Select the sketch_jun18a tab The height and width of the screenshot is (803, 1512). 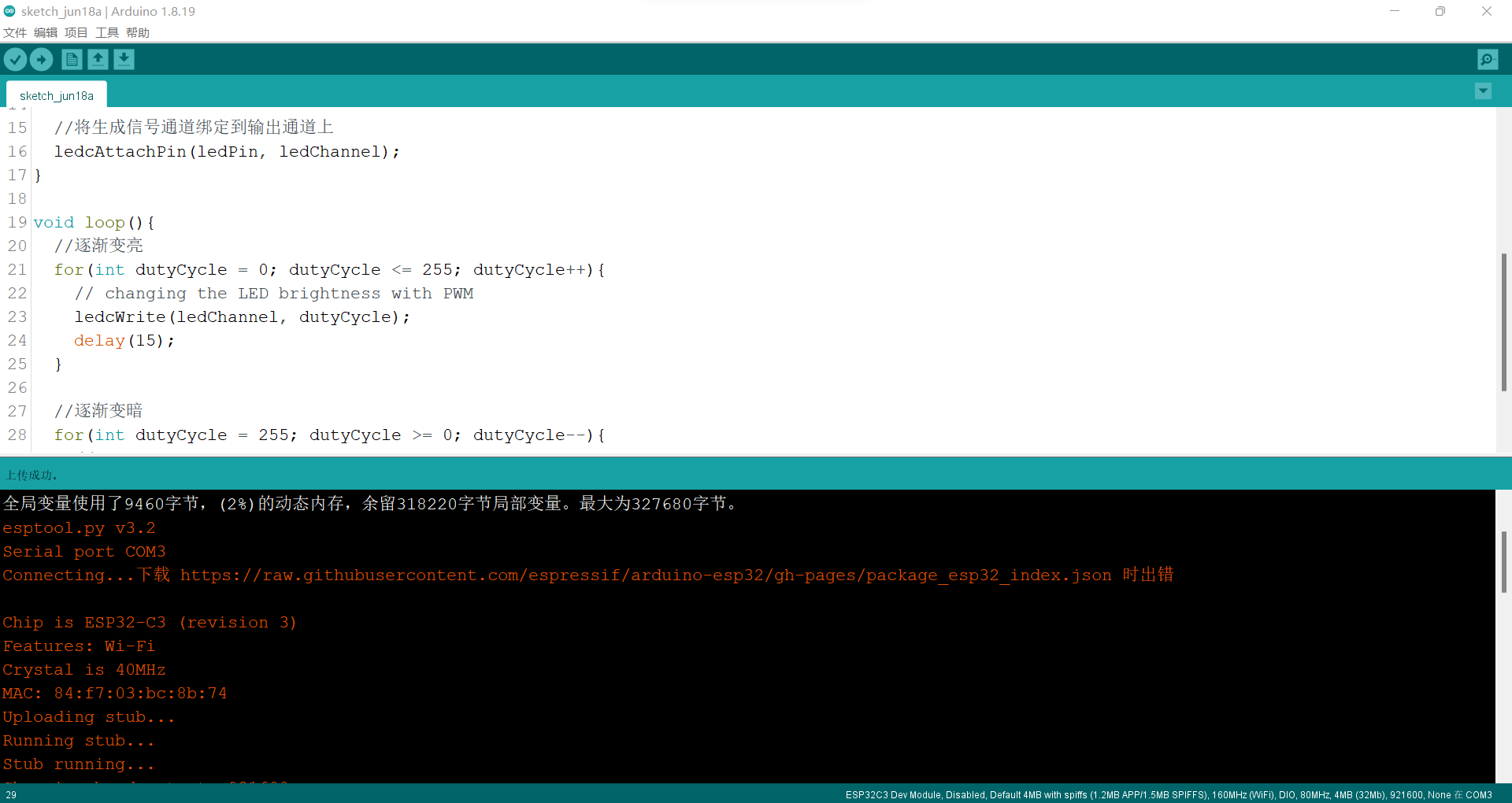(x=57, y=95)
